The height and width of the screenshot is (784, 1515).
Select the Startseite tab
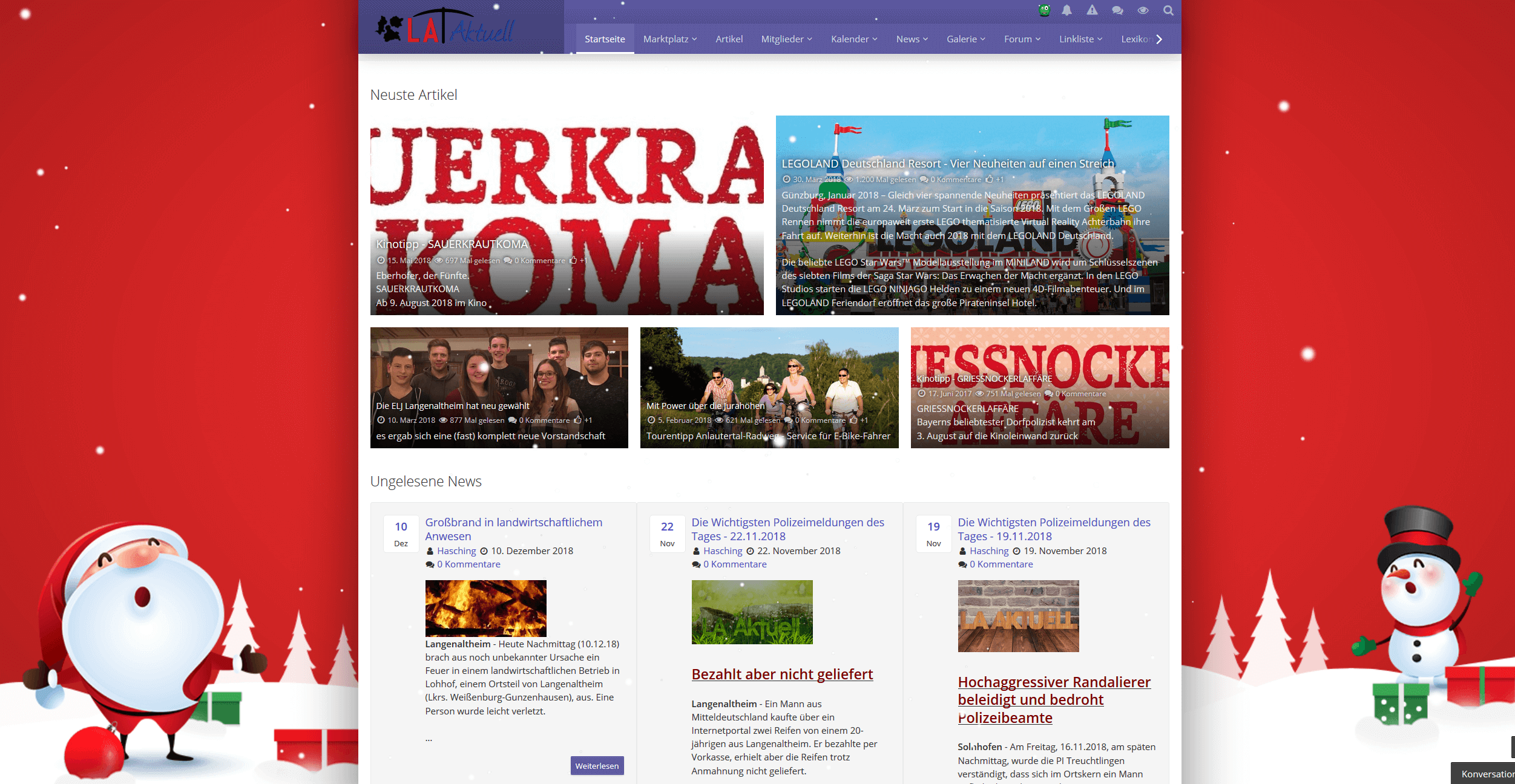pyautogui.click(x=604, y=39)
